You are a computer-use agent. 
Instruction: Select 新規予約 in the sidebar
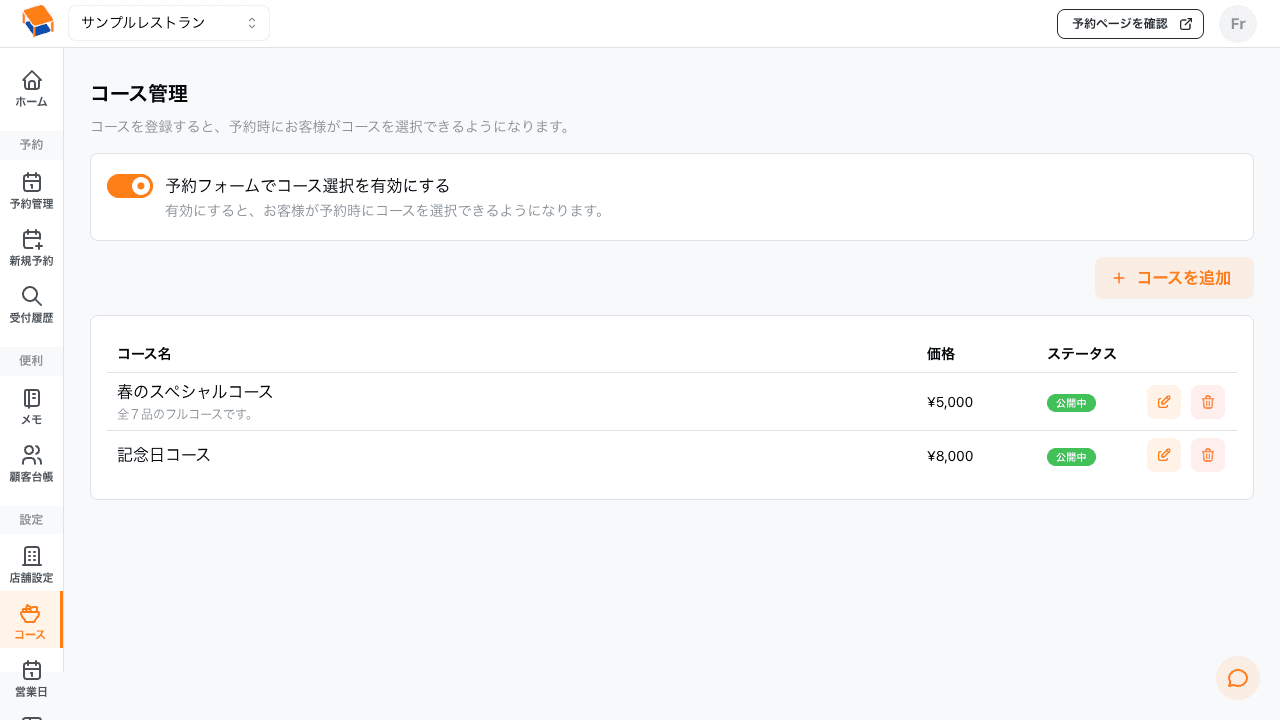pos(31,249)
